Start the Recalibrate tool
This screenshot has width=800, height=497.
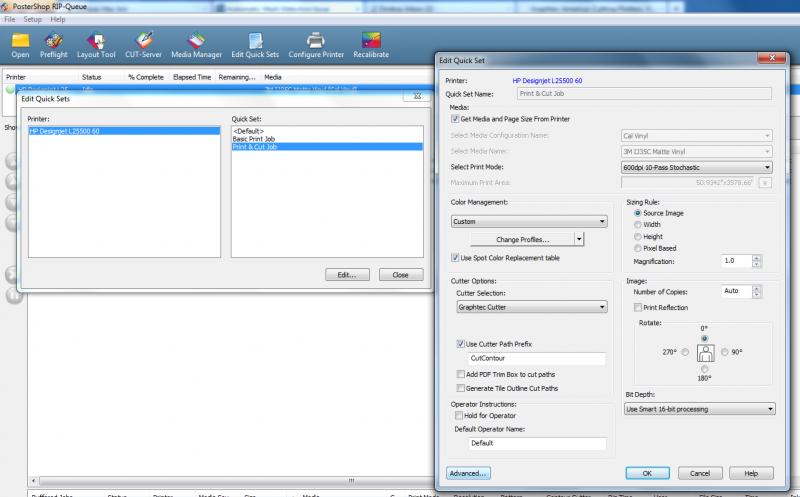(371, 45)
